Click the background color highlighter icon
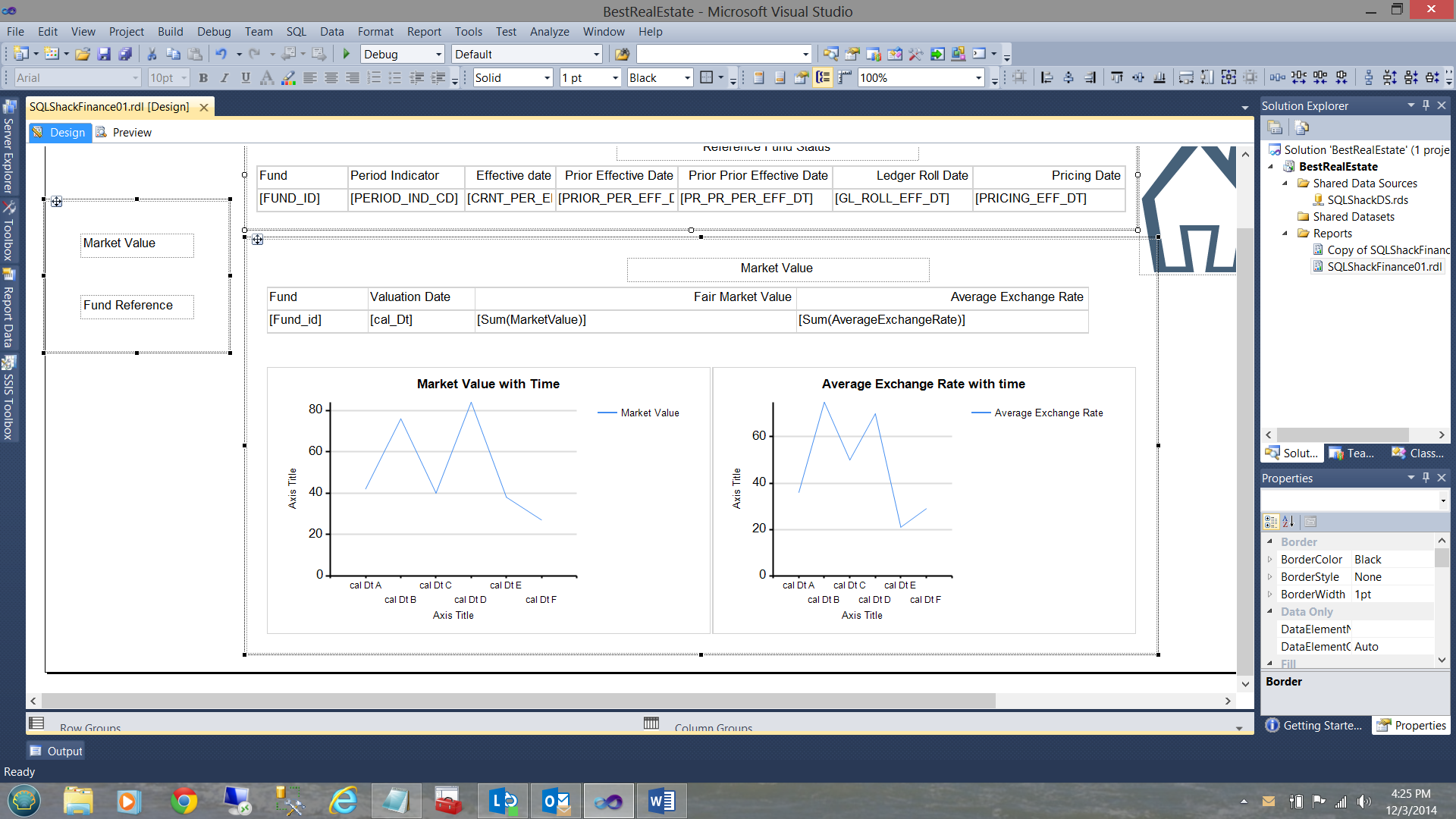The image size is (1456, 819). [x=288, y=77]
